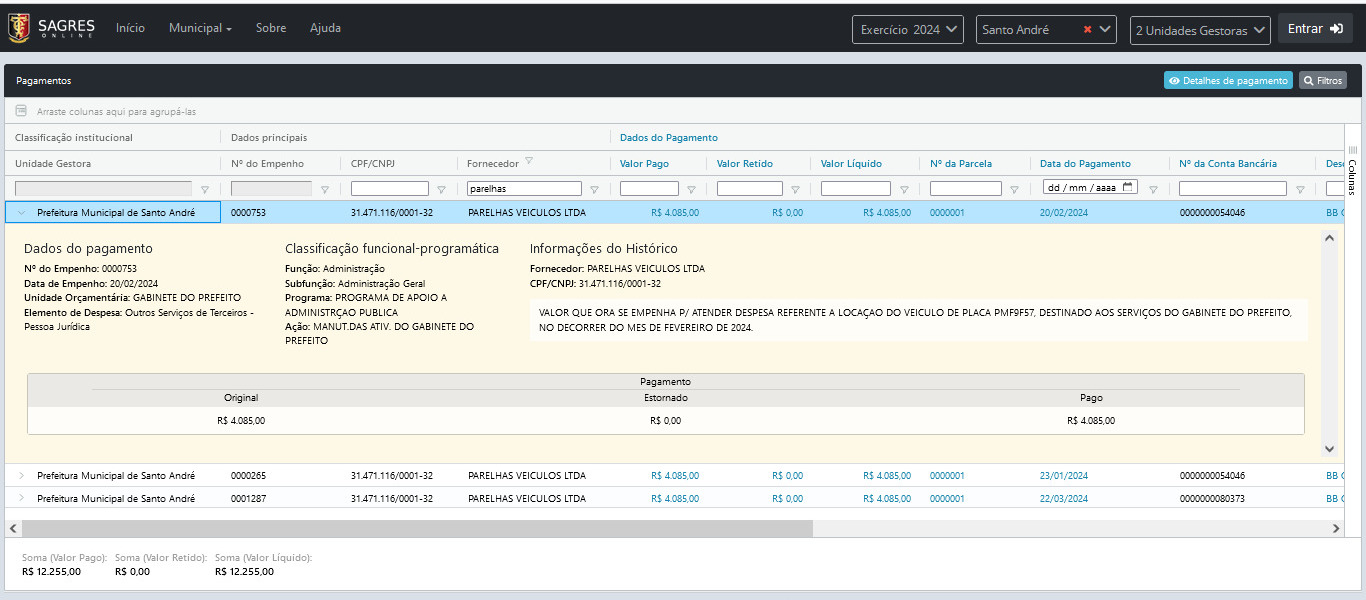Open filter operator for Valor Pago column

(x=691, y=189)
